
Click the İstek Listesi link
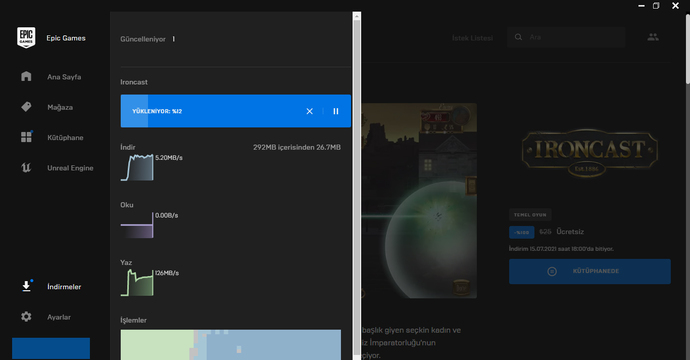(x=472, y=38)
